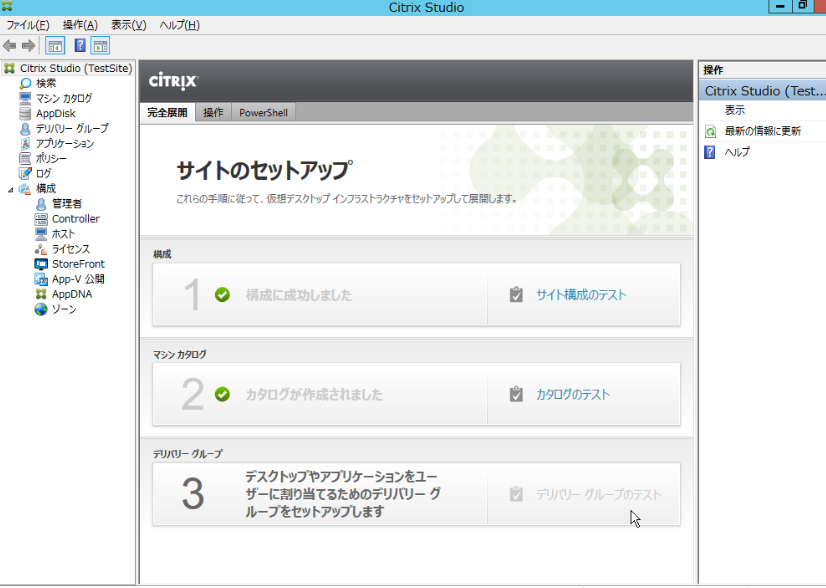
Task: Select App-V 公開 in the tree
Action: [x=78, y=279]
